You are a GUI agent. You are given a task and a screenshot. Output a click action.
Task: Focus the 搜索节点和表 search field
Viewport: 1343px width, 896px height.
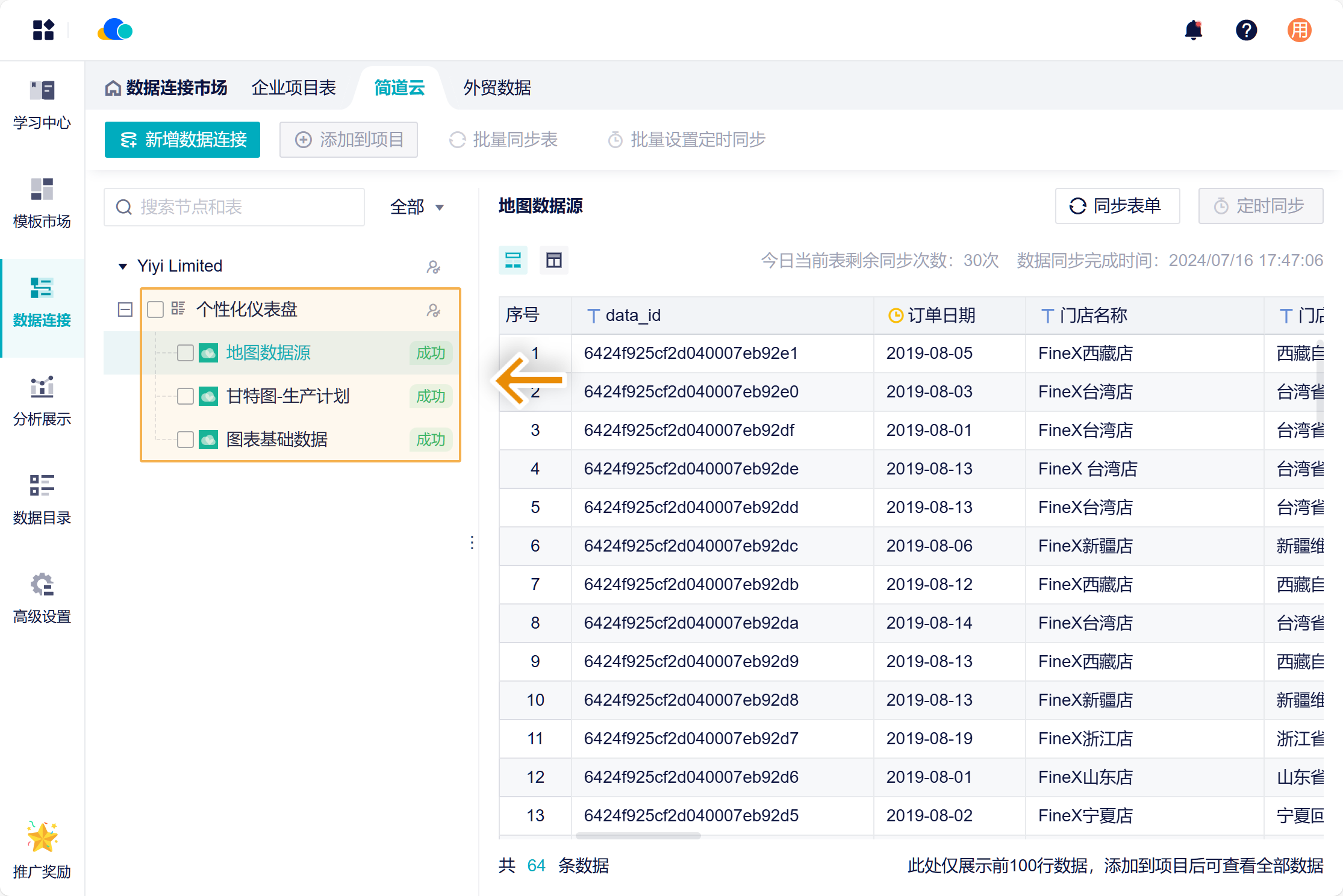(234, 207)
